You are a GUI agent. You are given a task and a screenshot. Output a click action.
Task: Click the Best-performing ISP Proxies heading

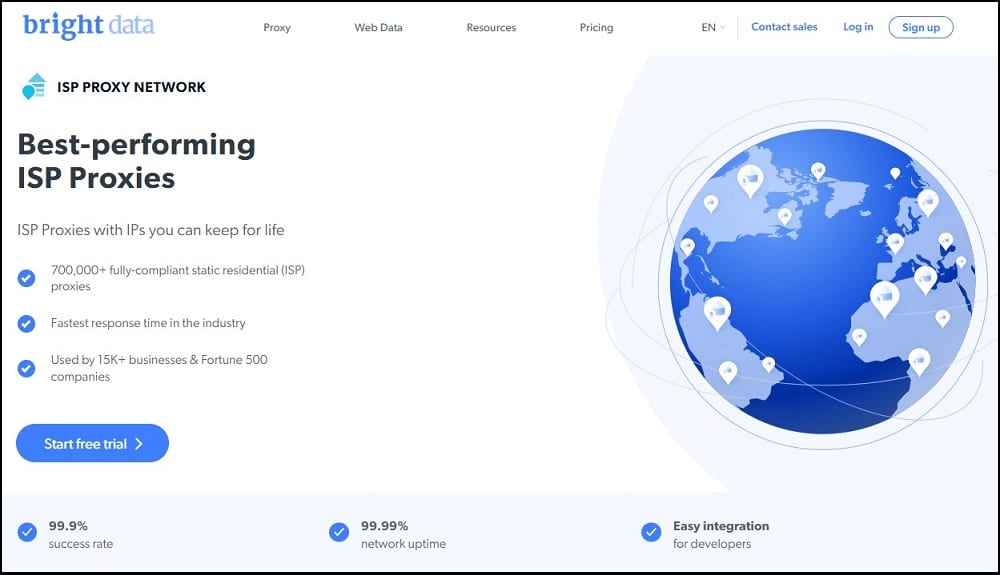tap(136, 161)
